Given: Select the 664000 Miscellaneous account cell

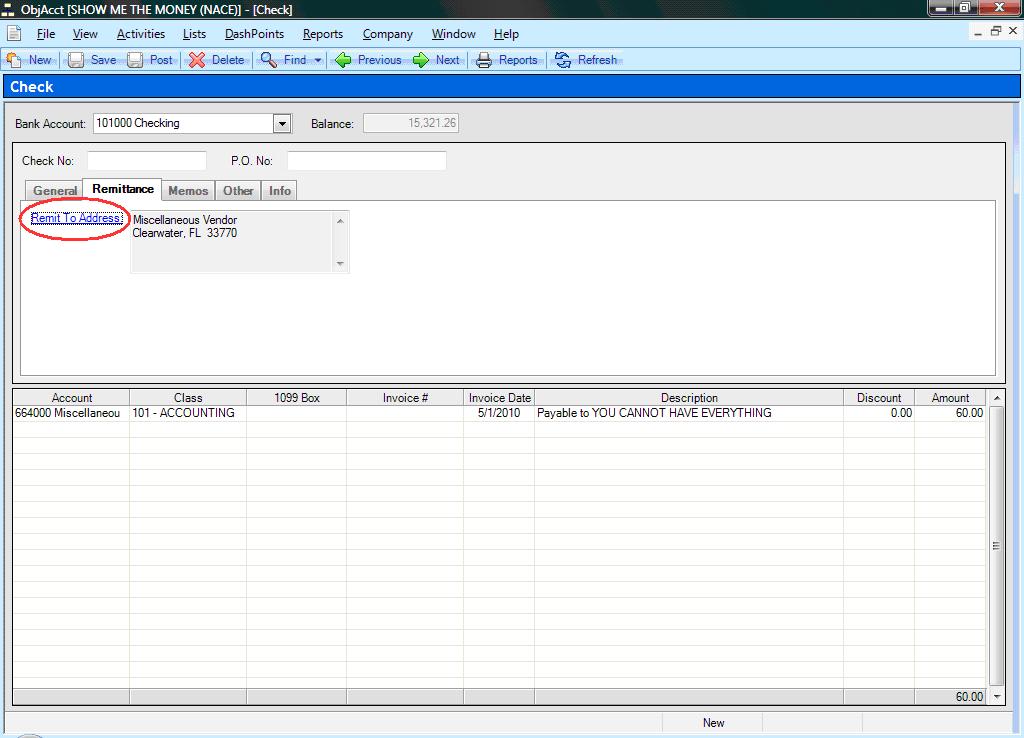Looking at the screenshot, I should pyautogui.click(x=70, y=413).
